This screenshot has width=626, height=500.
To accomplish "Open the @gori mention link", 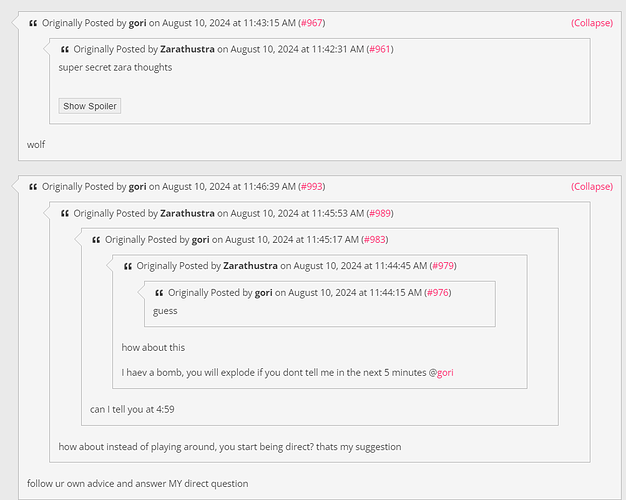I will pyautogui.click(x=441, y=373).
